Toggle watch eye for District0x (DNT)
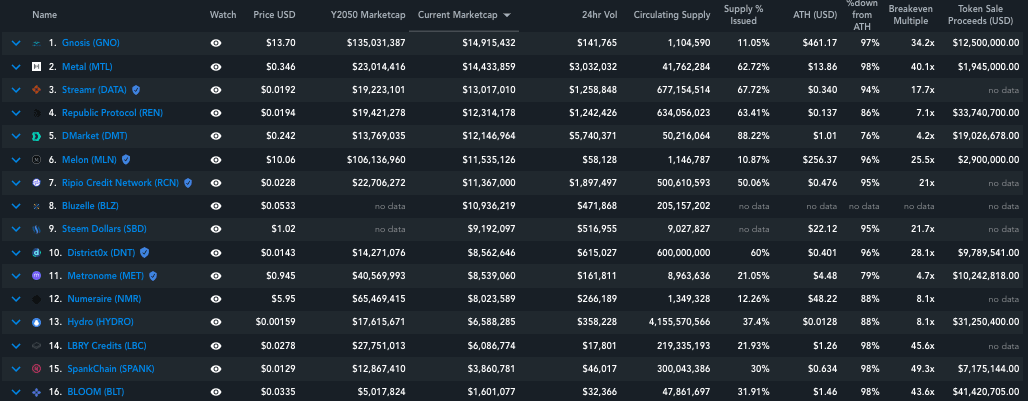The height and width of the screenshot is (401, 1028). (216, 253)
